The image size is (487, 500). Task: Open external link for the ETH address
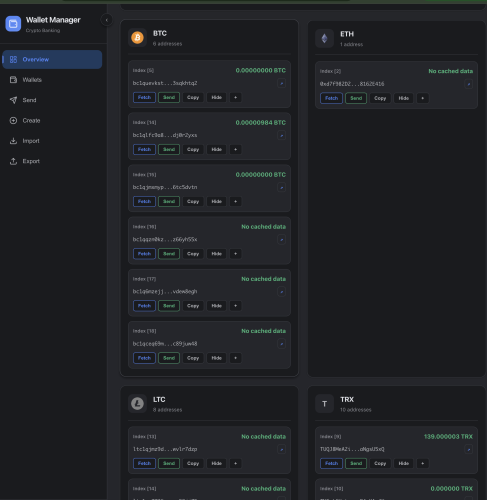click(469, 84)
